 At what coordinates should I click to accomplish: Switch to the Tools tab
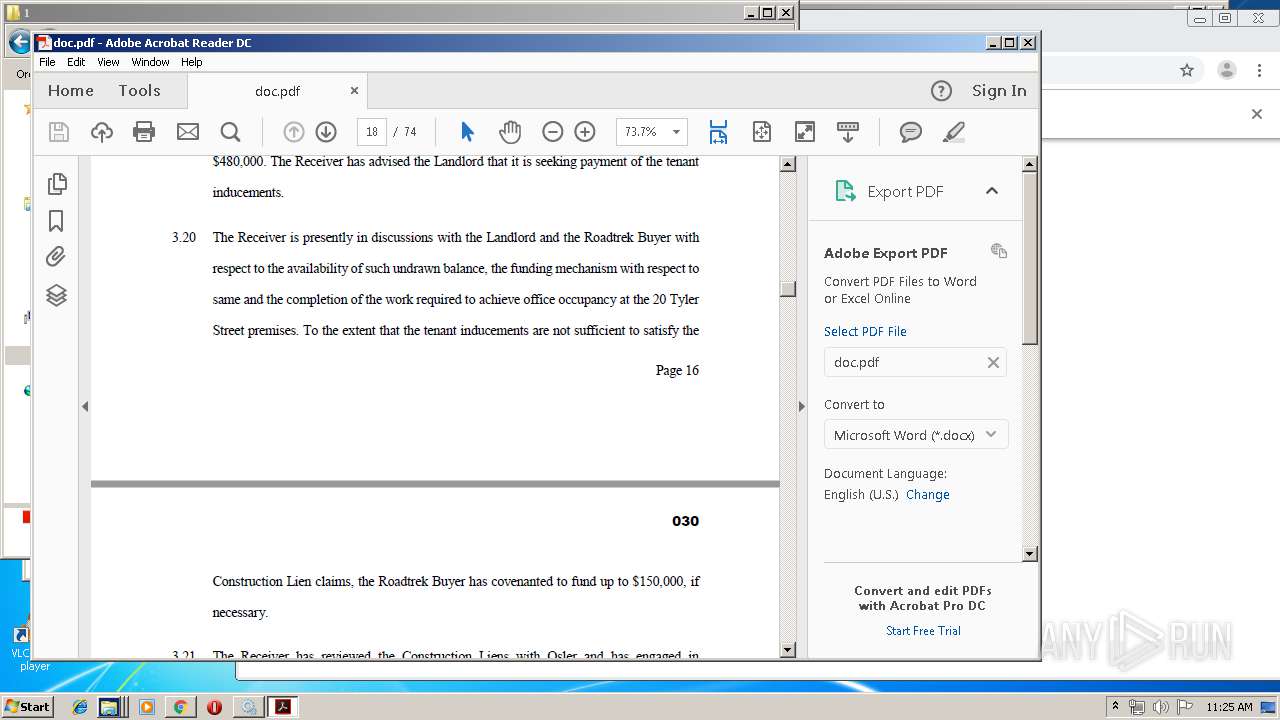click(x=139, y=91)
